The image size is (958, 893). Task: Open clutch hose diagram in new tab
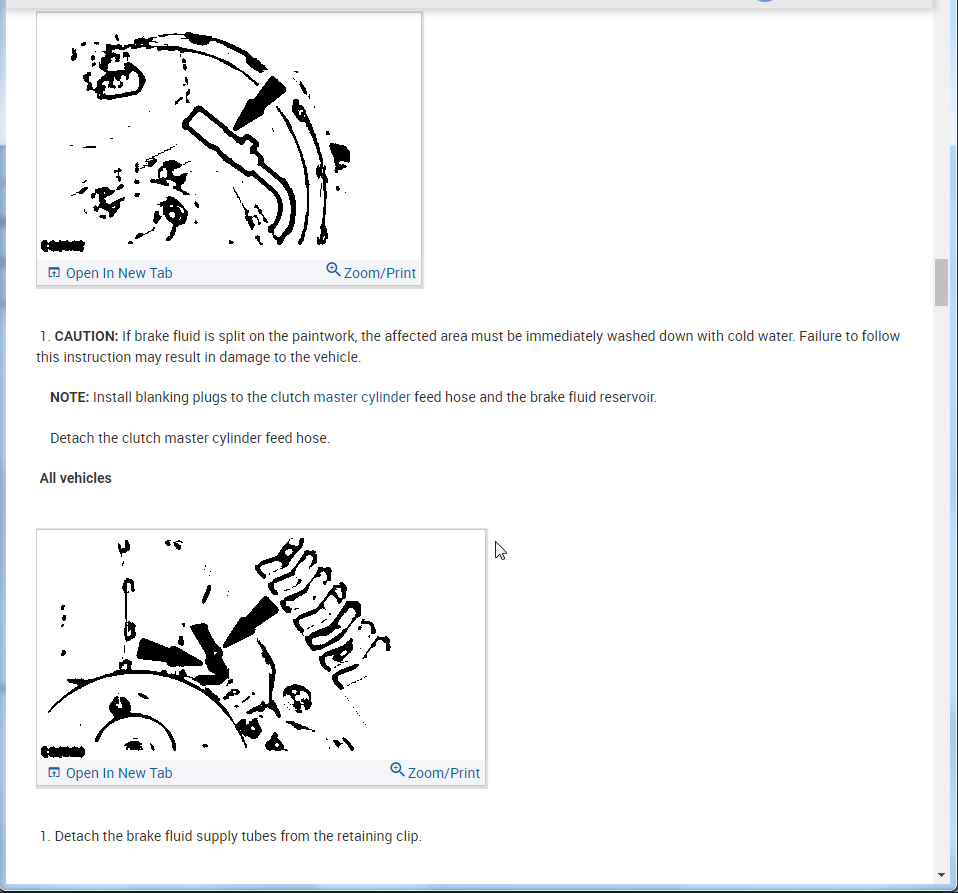click(111, 273)
